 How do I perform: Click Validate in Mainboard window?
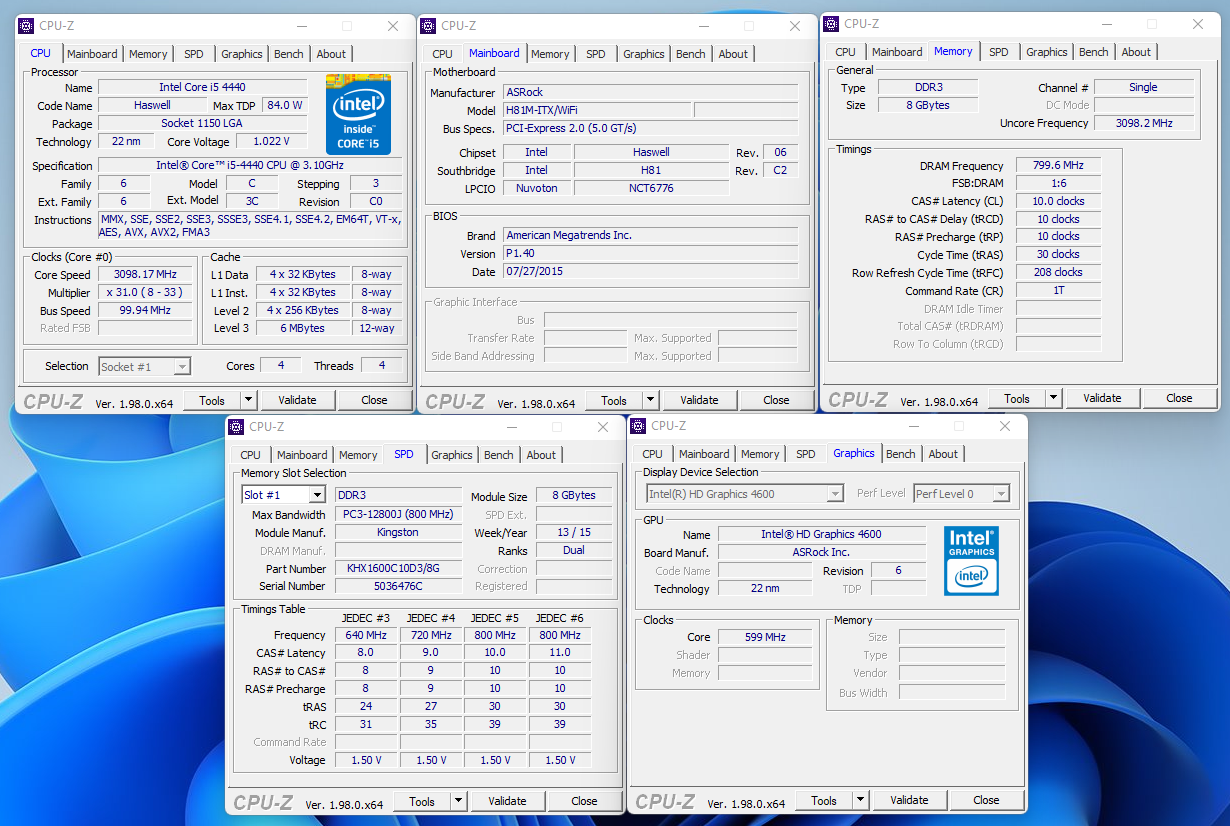click(x=699, y=400)
